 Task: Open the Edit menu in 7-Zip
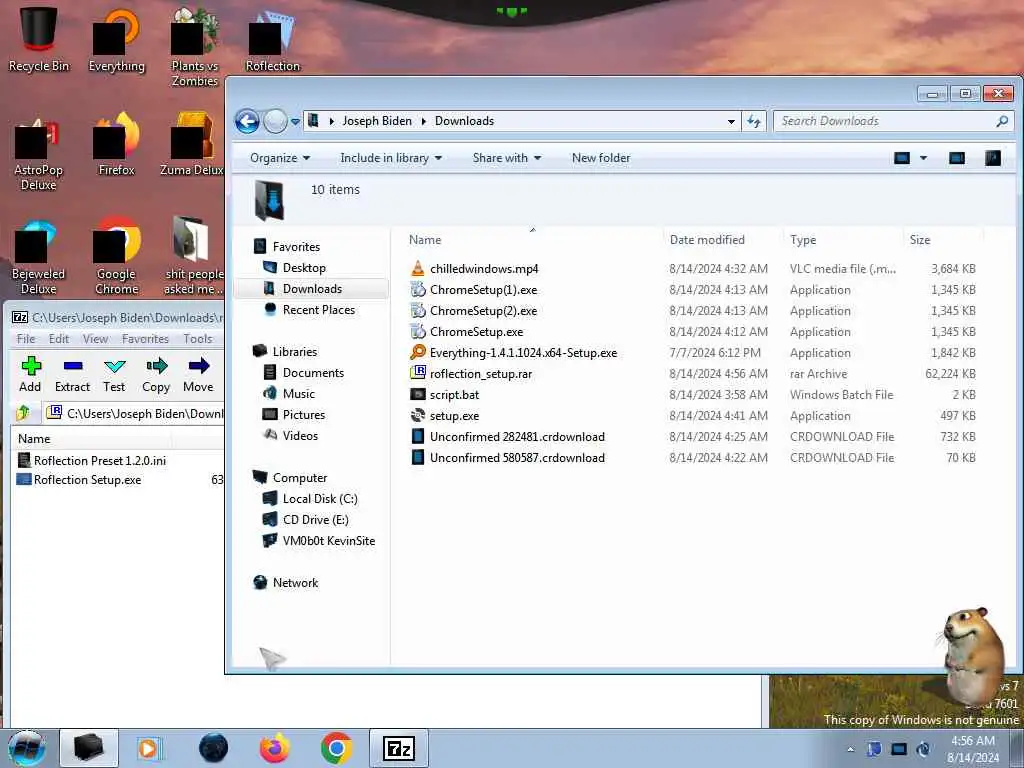[x=59, y=339]
